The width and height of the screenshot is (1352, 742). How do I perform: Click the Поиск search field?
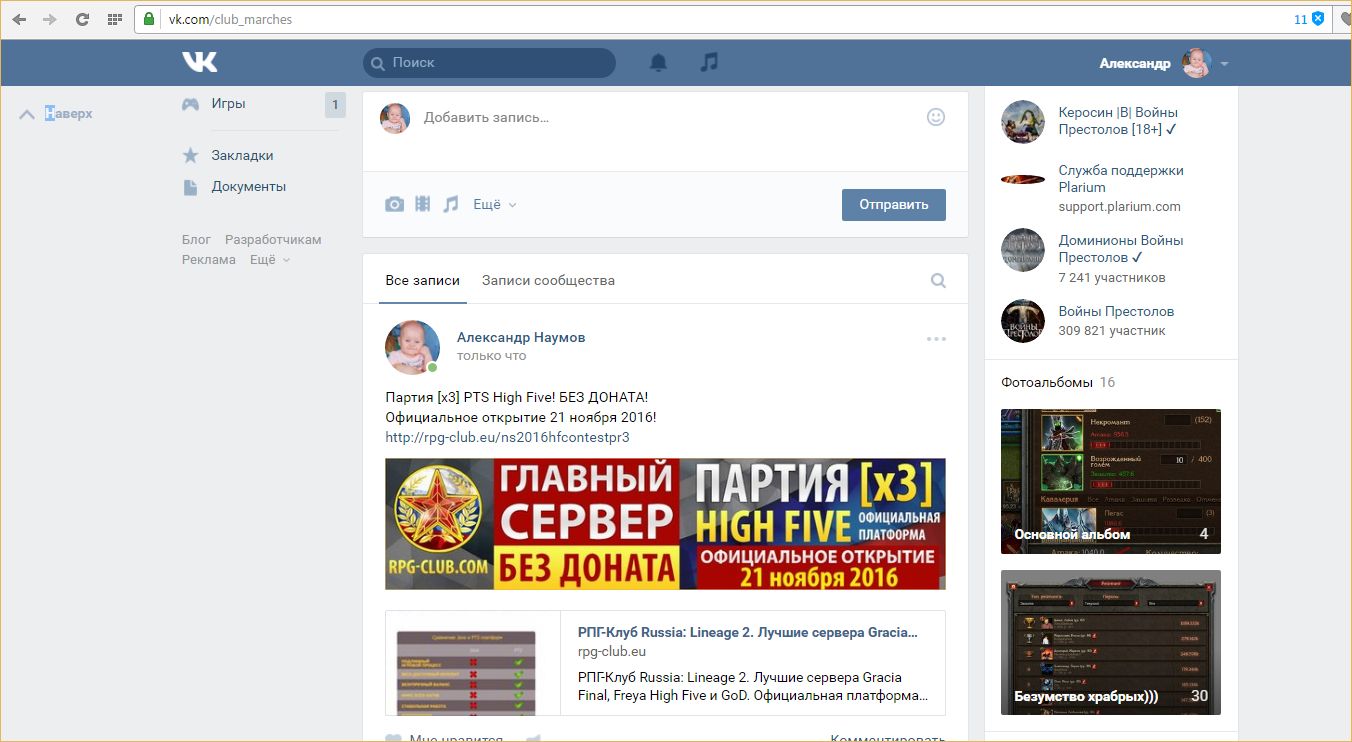point(489,63)
